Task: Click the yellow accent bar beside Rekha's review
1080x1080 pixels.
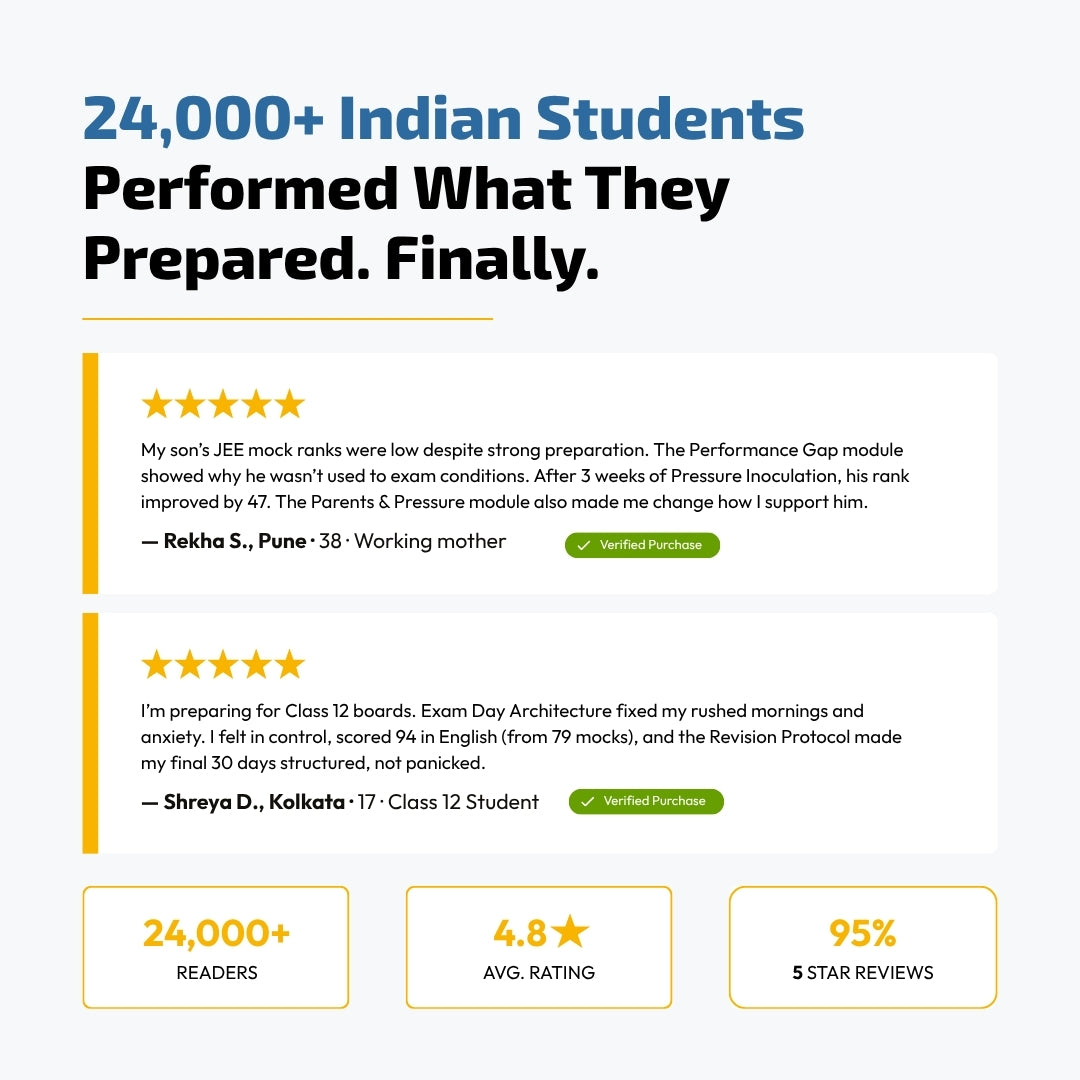Action: [90, 473]
